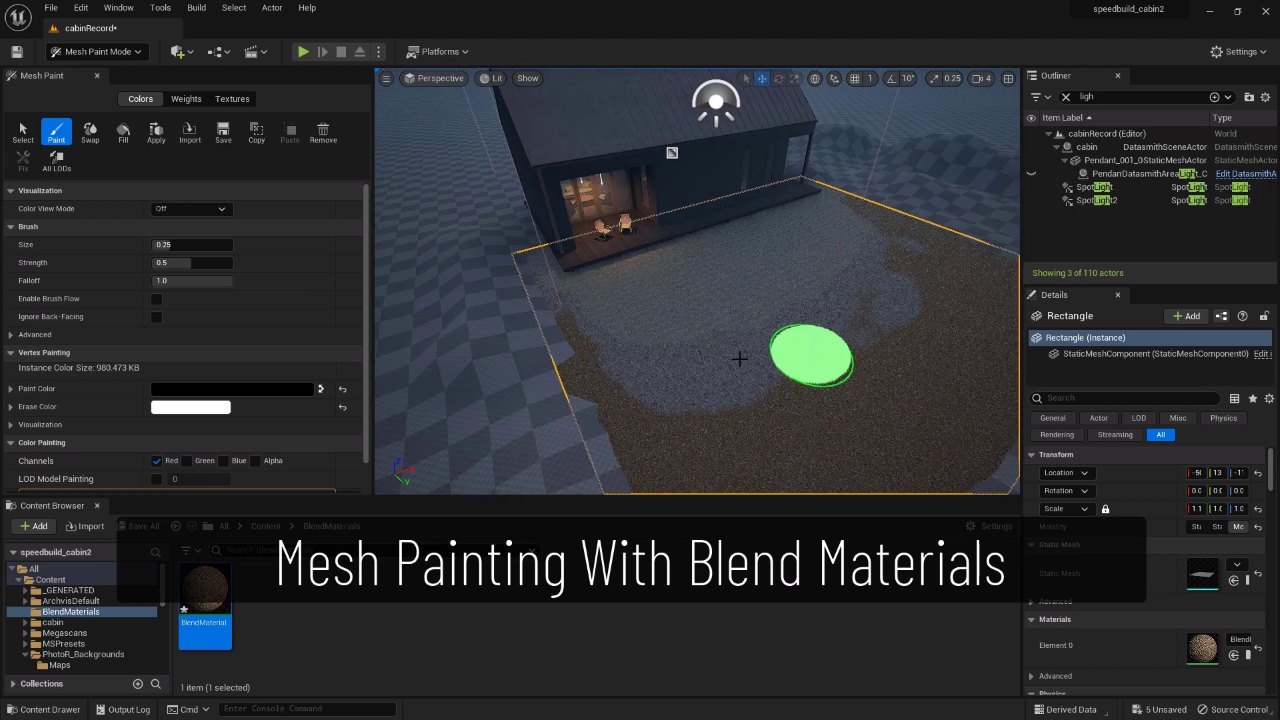Toggle the scale lock icon in Transform
Screen dimensions: 1280x720
[1105, 509]
